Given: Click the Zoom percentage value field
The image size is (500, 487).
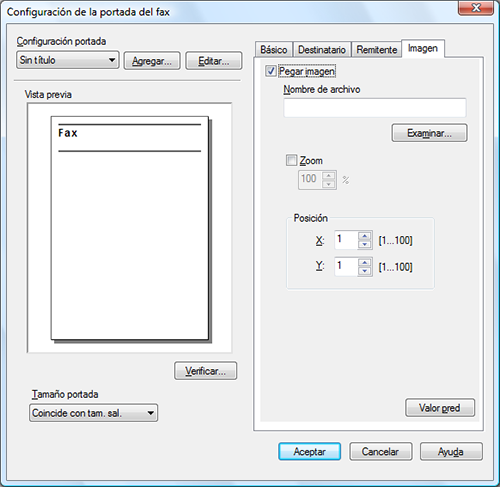Looking at the screenshot, I should [310, 180].
